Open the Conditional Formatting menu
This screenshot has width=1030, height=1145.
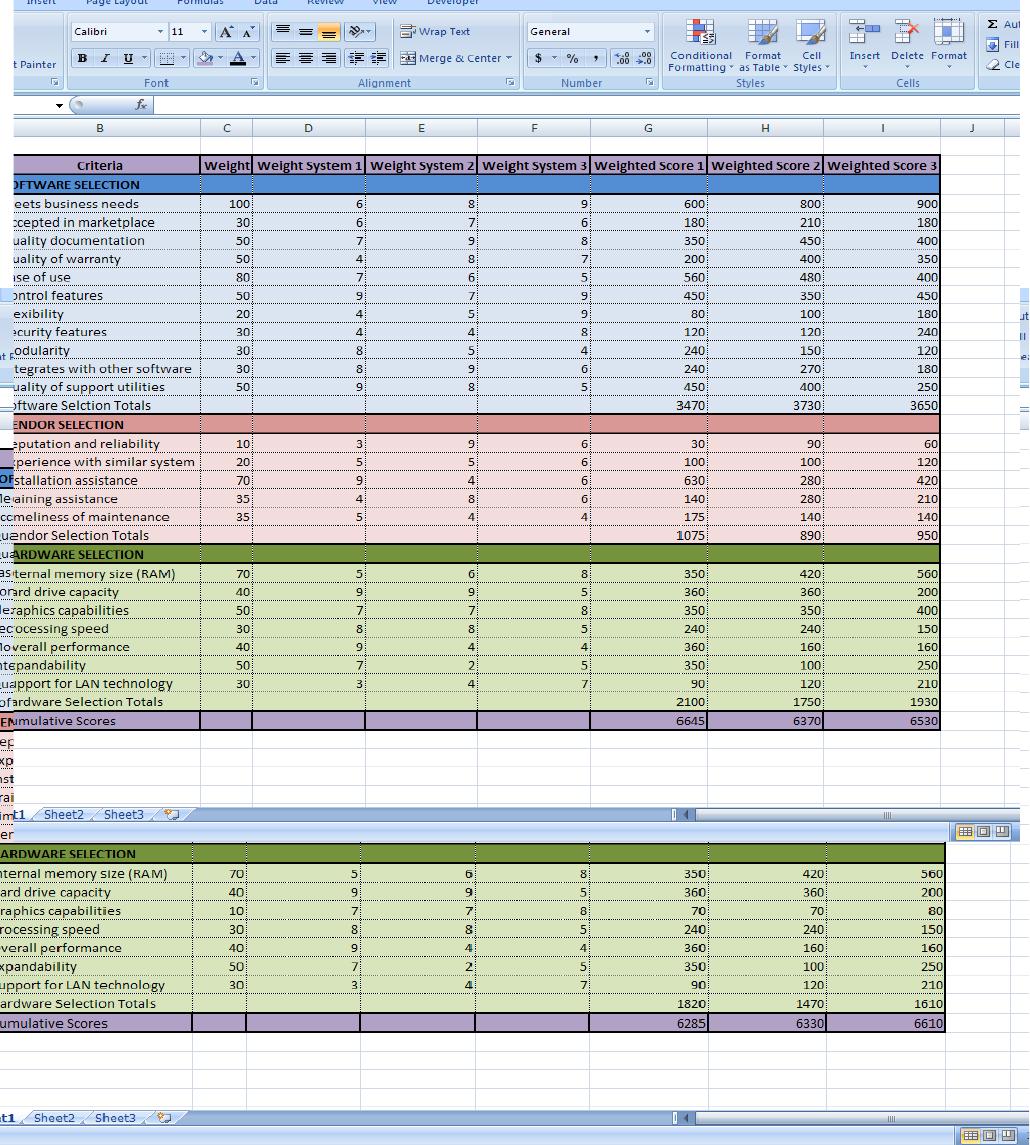[x=700, y=46]
